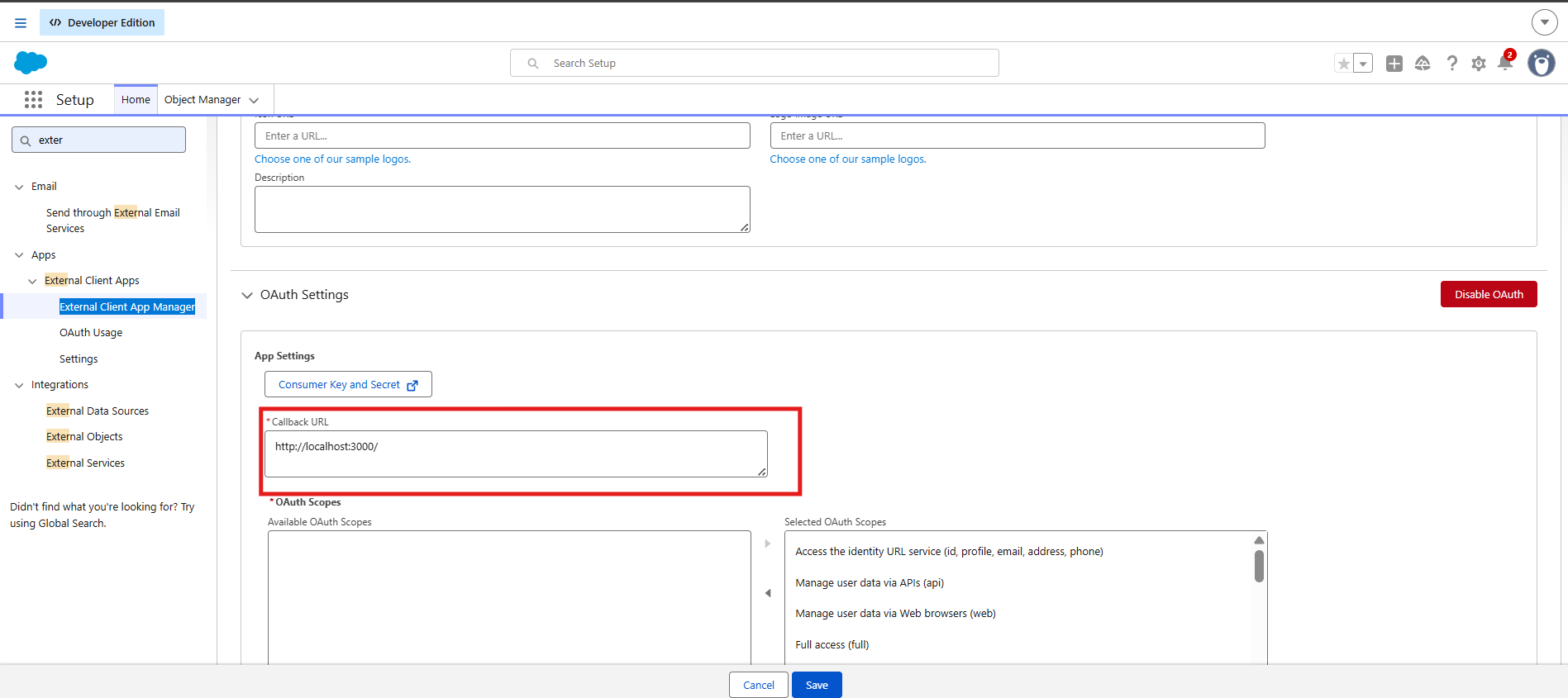Expand the Object Manager dropdown chevron

tap(254, 101)
